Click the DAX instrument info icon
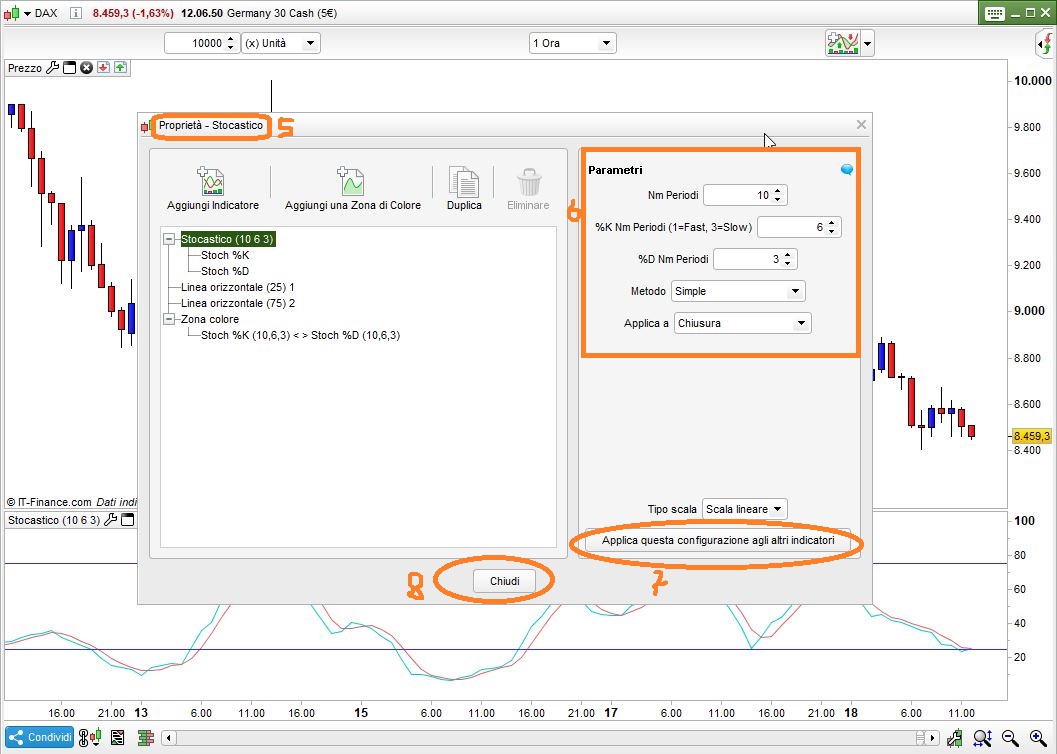 tap(76, 13)
